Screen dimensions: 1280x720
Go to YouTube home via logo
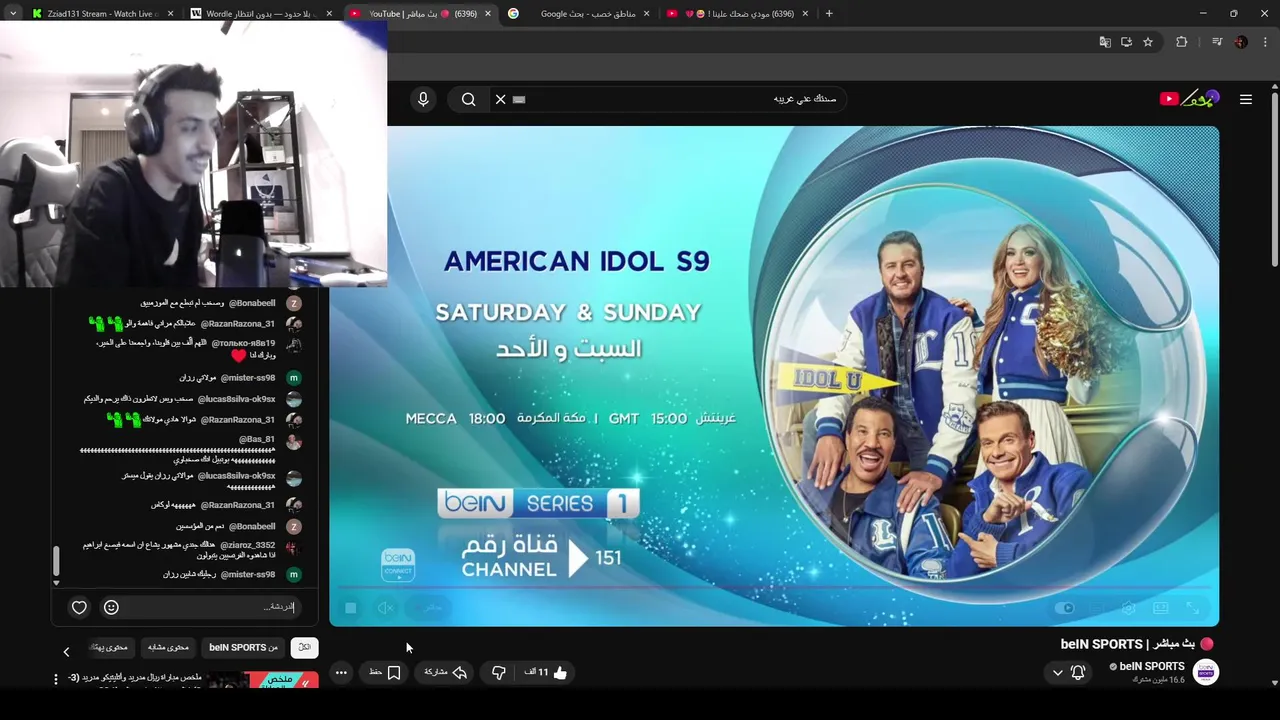click(1189, 98)
